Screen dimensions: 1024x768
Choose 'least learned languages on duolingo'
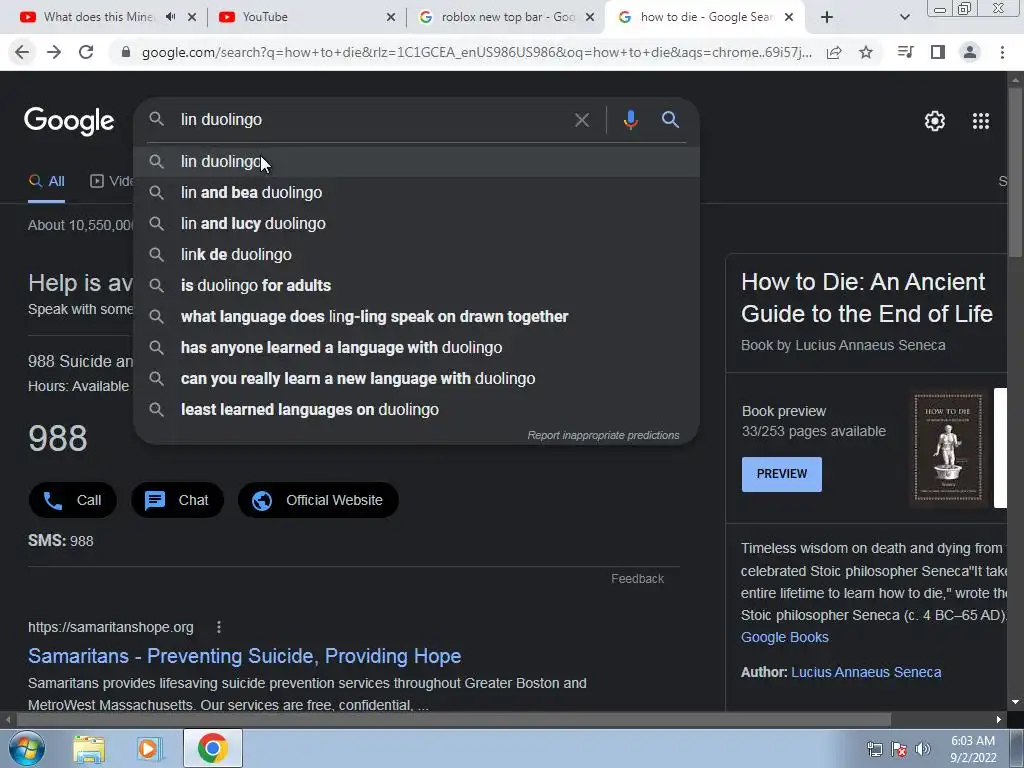tap(417, 409)
